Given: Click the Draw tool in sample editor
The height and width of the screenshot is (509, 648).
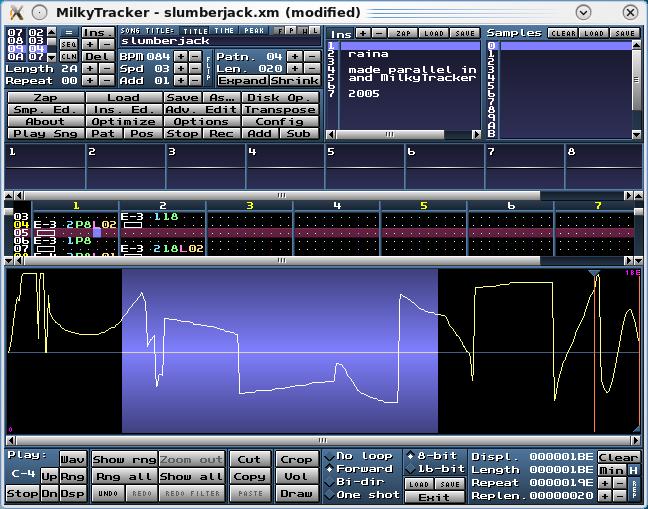Looking at the screenshot, I should [x=296, y=493].
